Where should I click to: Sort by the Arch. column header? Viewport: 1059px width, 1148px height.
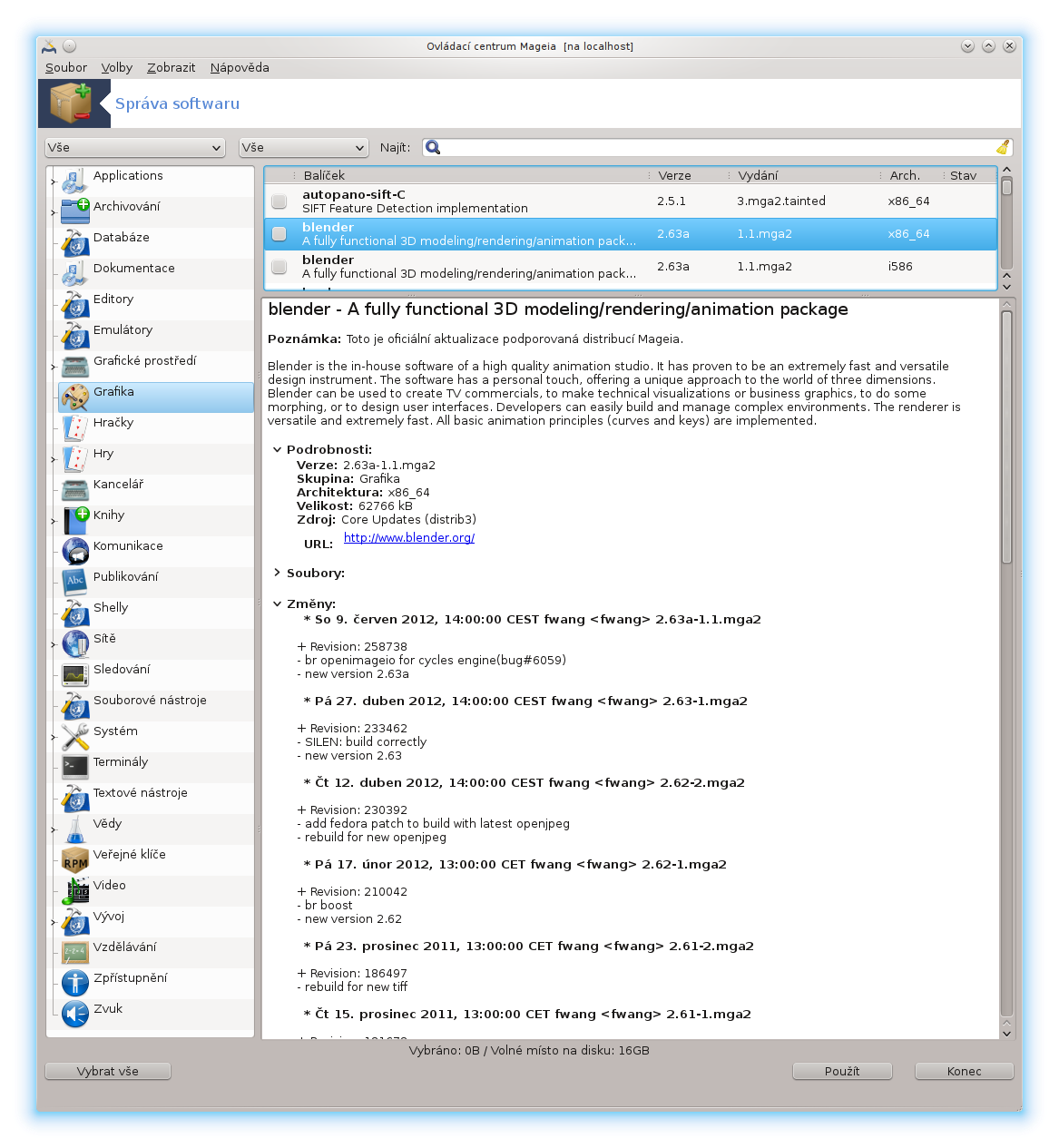coord(911,175)
